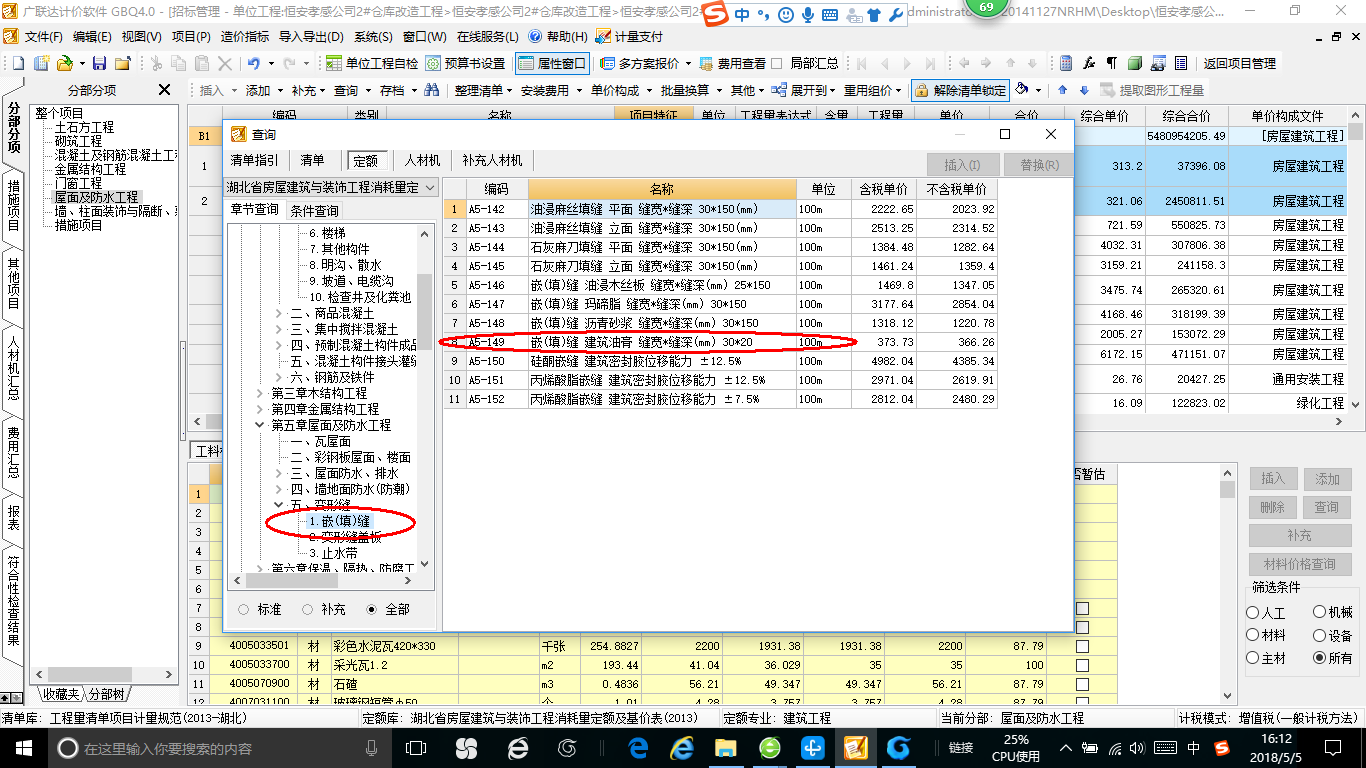
Task: Click the 费用查看 toolbar item
Action: click(x=733, y=63)
